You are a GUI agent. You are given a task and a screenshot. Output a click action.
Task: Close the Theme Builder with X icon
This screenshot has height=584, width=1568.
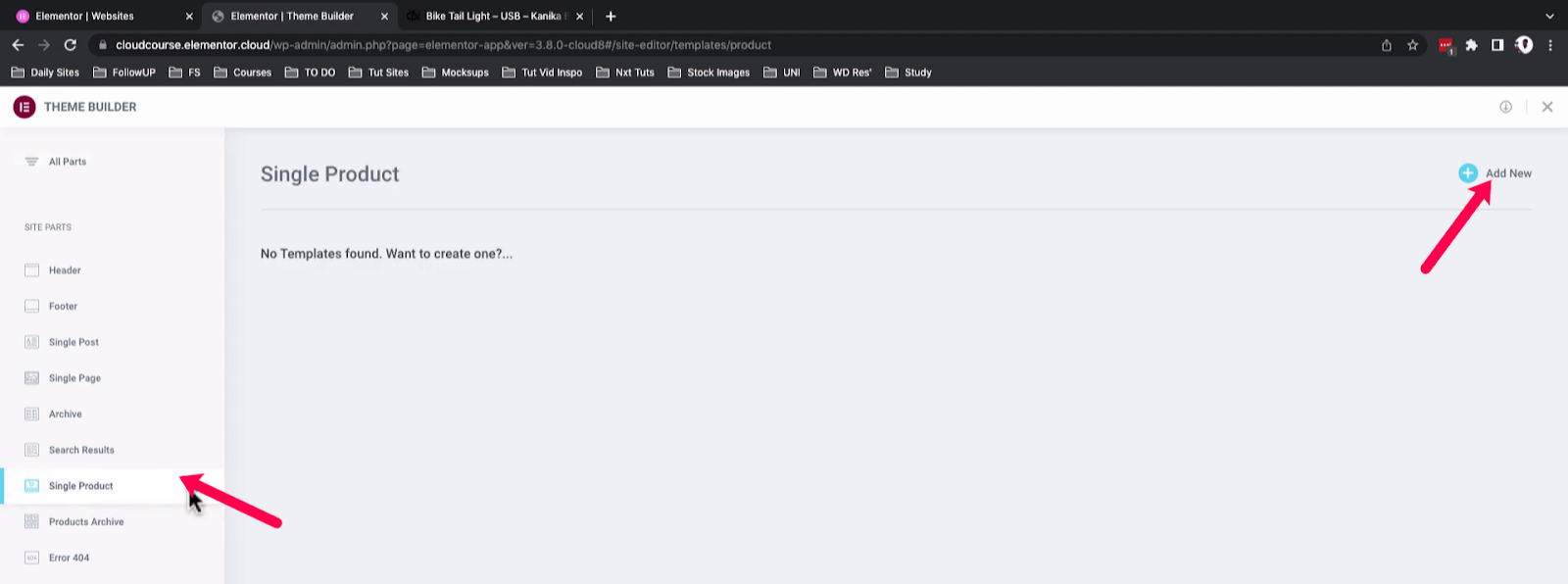click(x=1547, y=107)
